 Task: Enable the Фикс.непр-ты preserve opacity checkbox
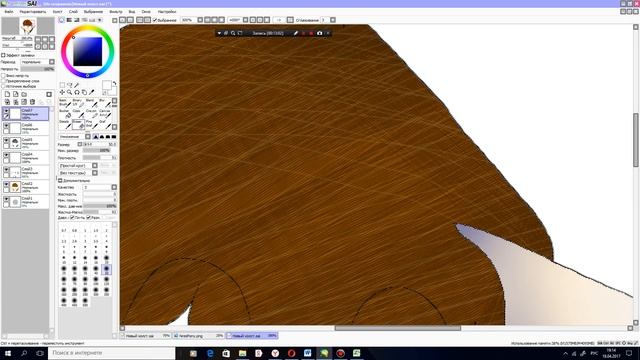tap(3, 76)
